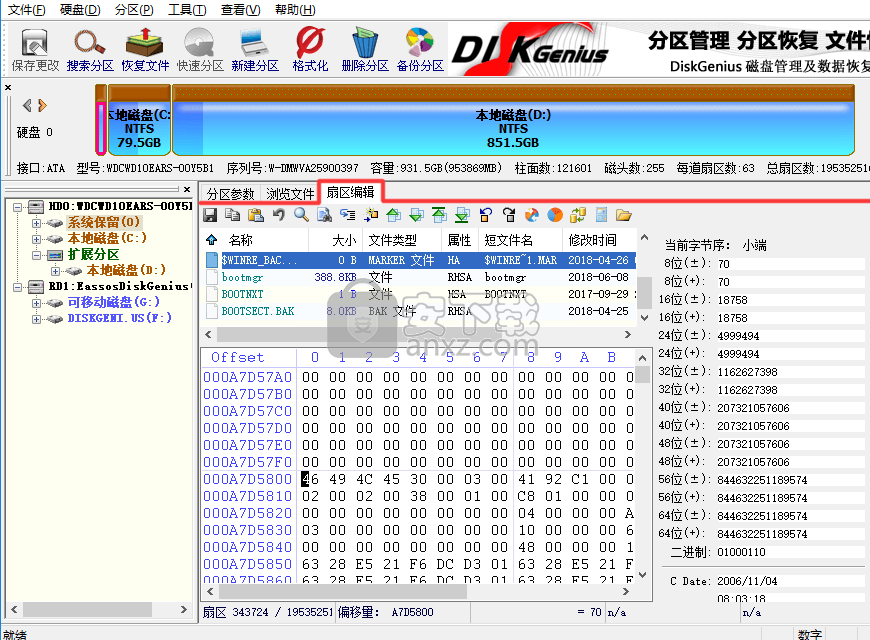Open the 帮助(H) menu
The image size is (870, 640).
point(295,10)
